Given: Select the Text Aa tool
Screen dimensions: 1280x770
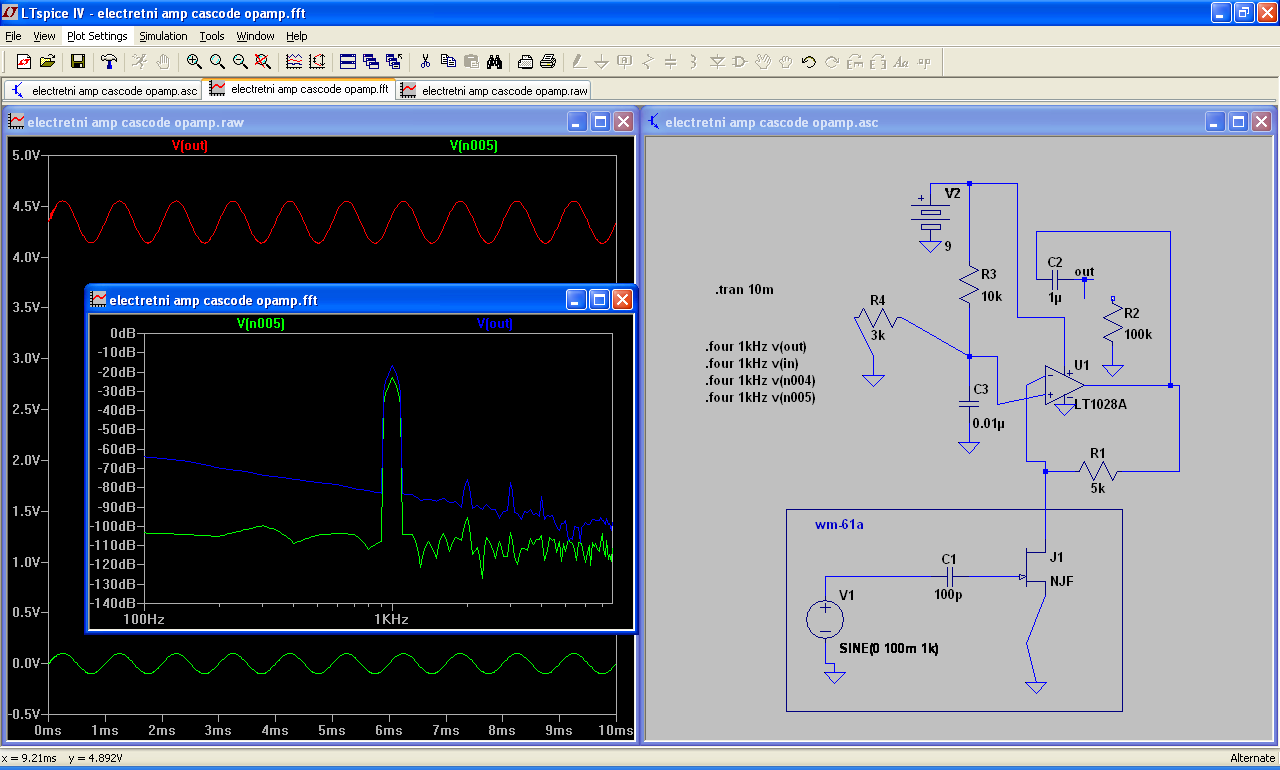Looking at the screenshot, I should (901, 61).
